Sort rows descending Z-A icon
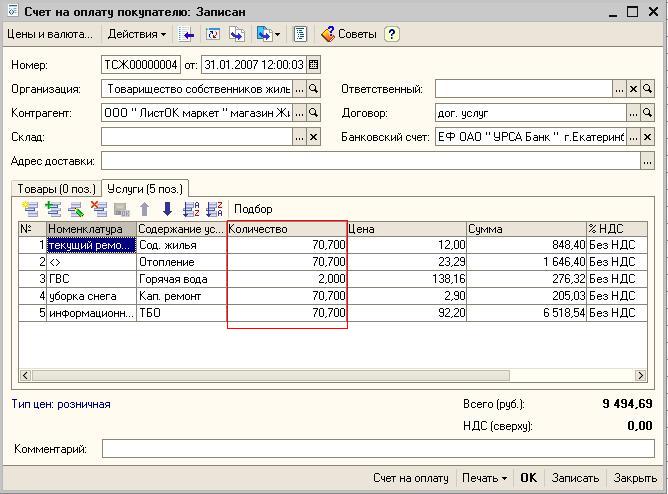Image resolution: width=668 pixels, height=494 pixels. click(214, 209)
